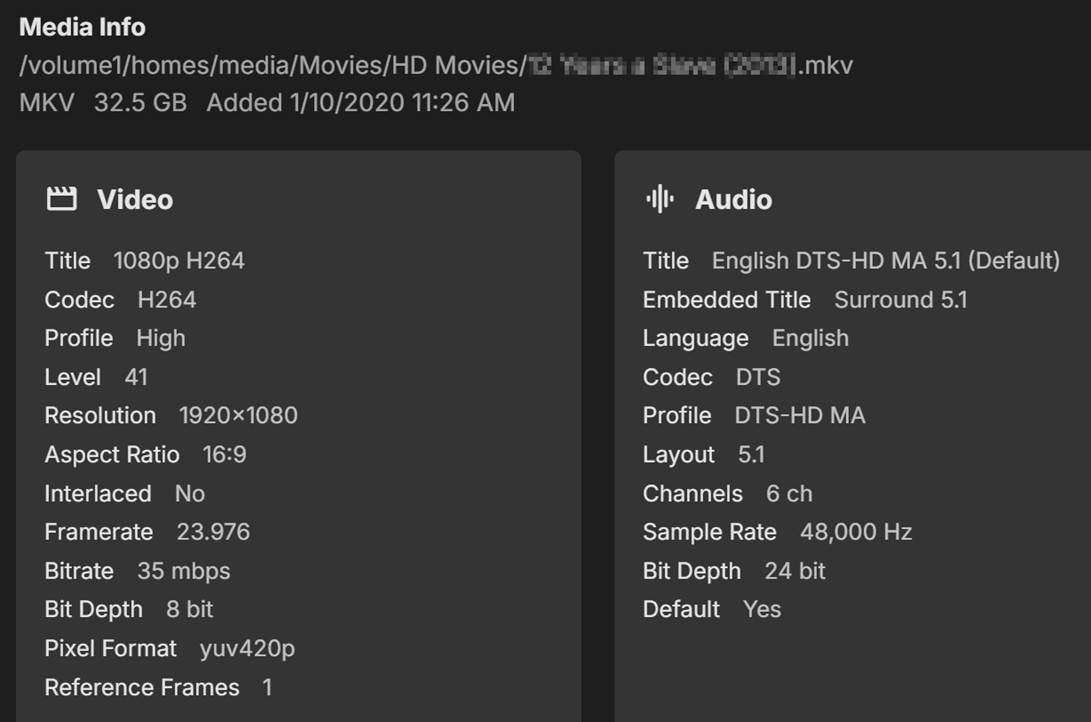Viewport: 1091px width, 722px height.
Task: Select the 16:9 aspect ratio value
Action: click(x=224, y=455)
